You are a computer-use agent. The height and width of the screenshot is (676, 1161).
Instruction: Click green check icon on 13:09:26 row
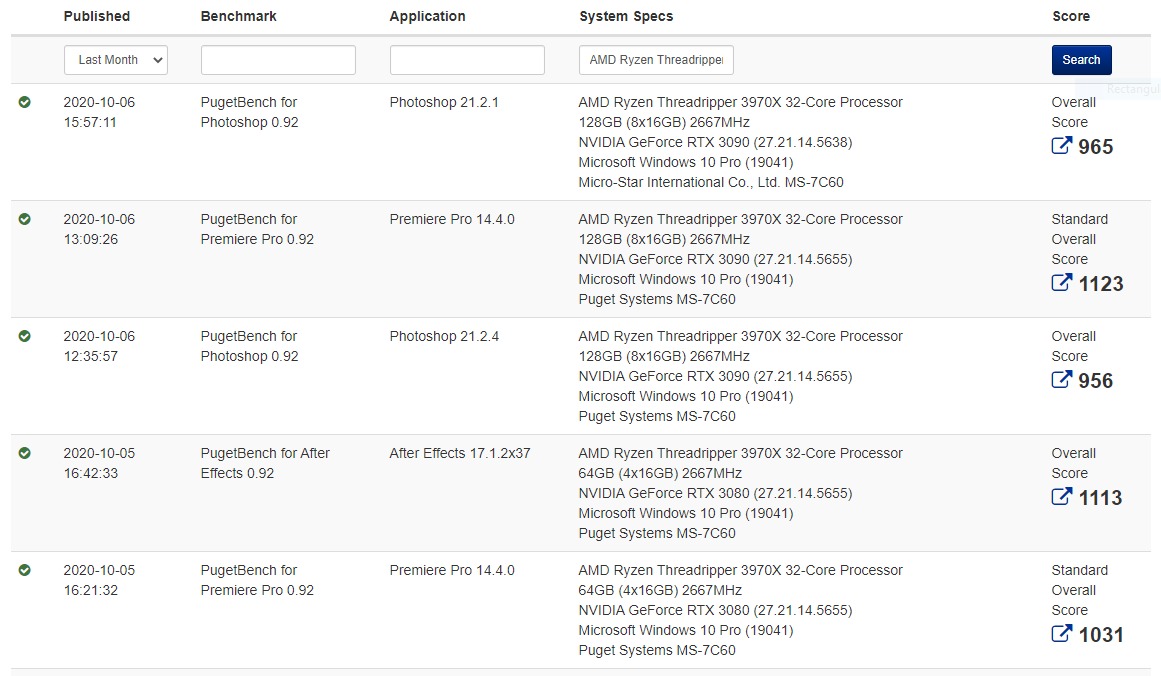[25, 219]
